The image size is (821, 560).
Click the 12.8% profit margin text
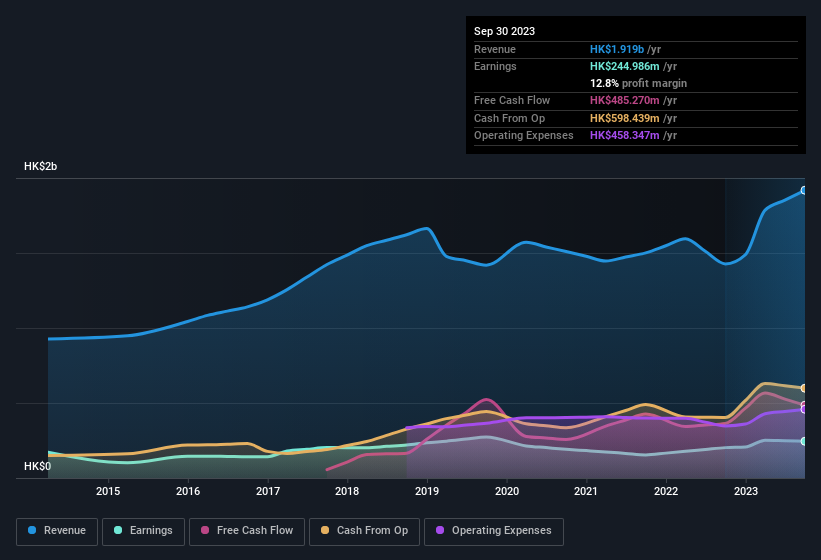638,83
